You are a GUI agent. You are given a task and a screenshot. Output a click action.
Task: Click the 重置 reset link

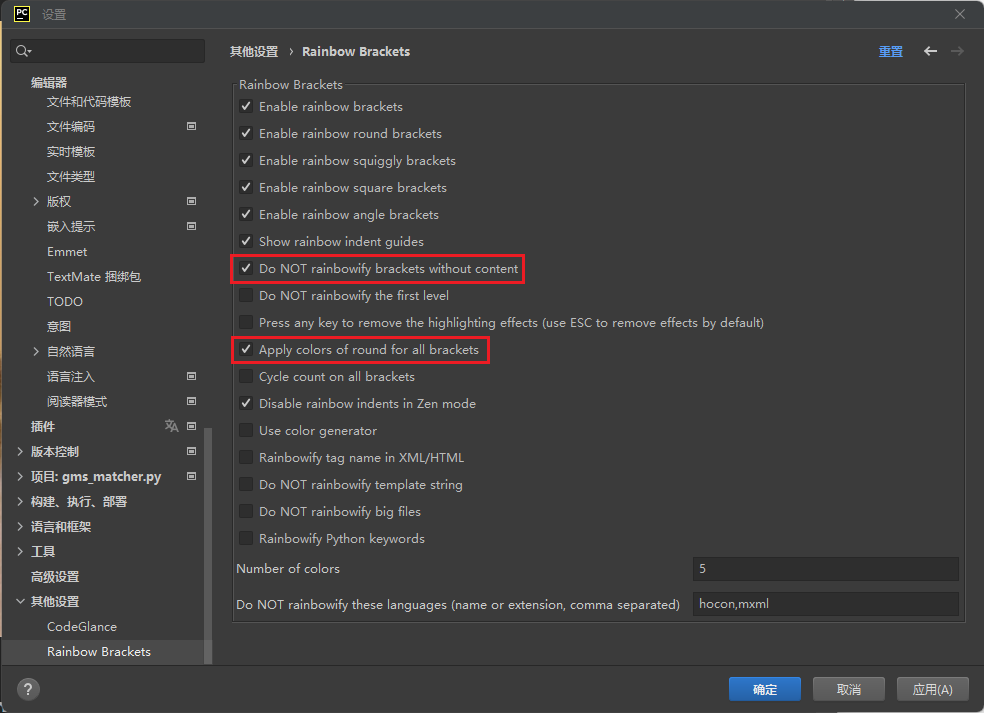click(890, 51)
